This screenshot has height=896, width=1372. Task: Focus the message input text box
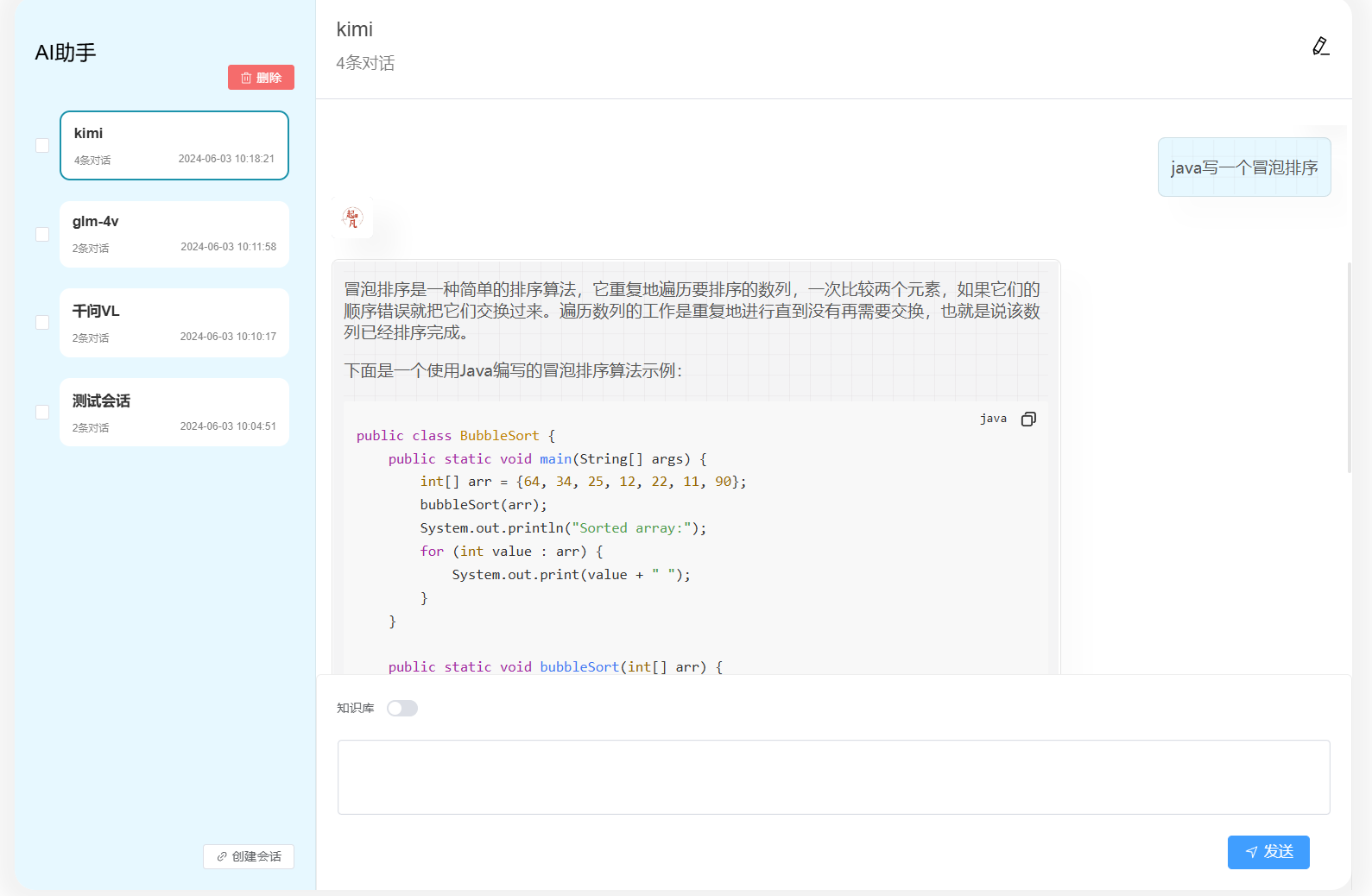coord(833,777)
